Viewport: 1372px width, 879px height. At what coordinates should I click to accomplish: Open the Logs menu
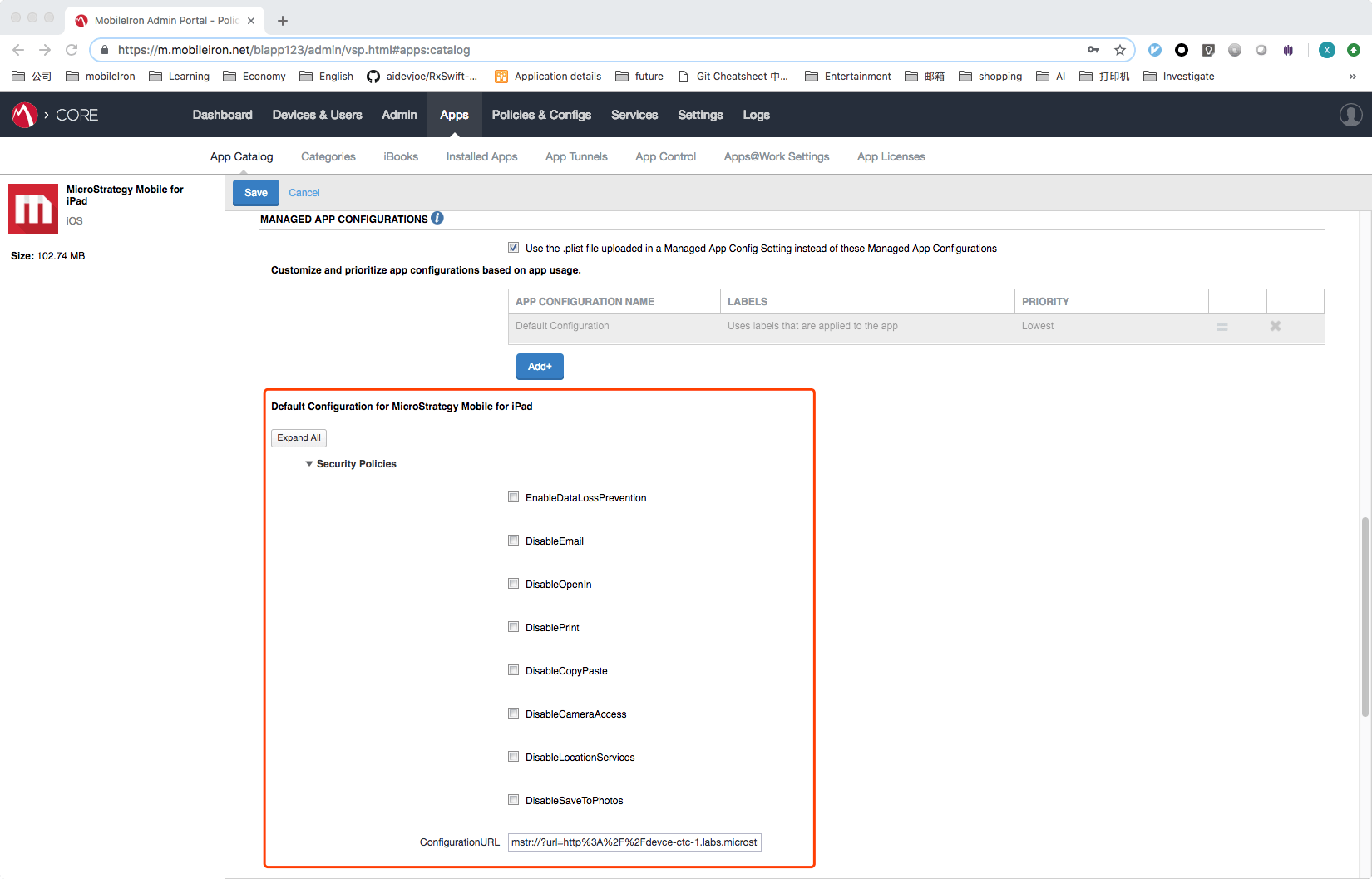[756, 115]
